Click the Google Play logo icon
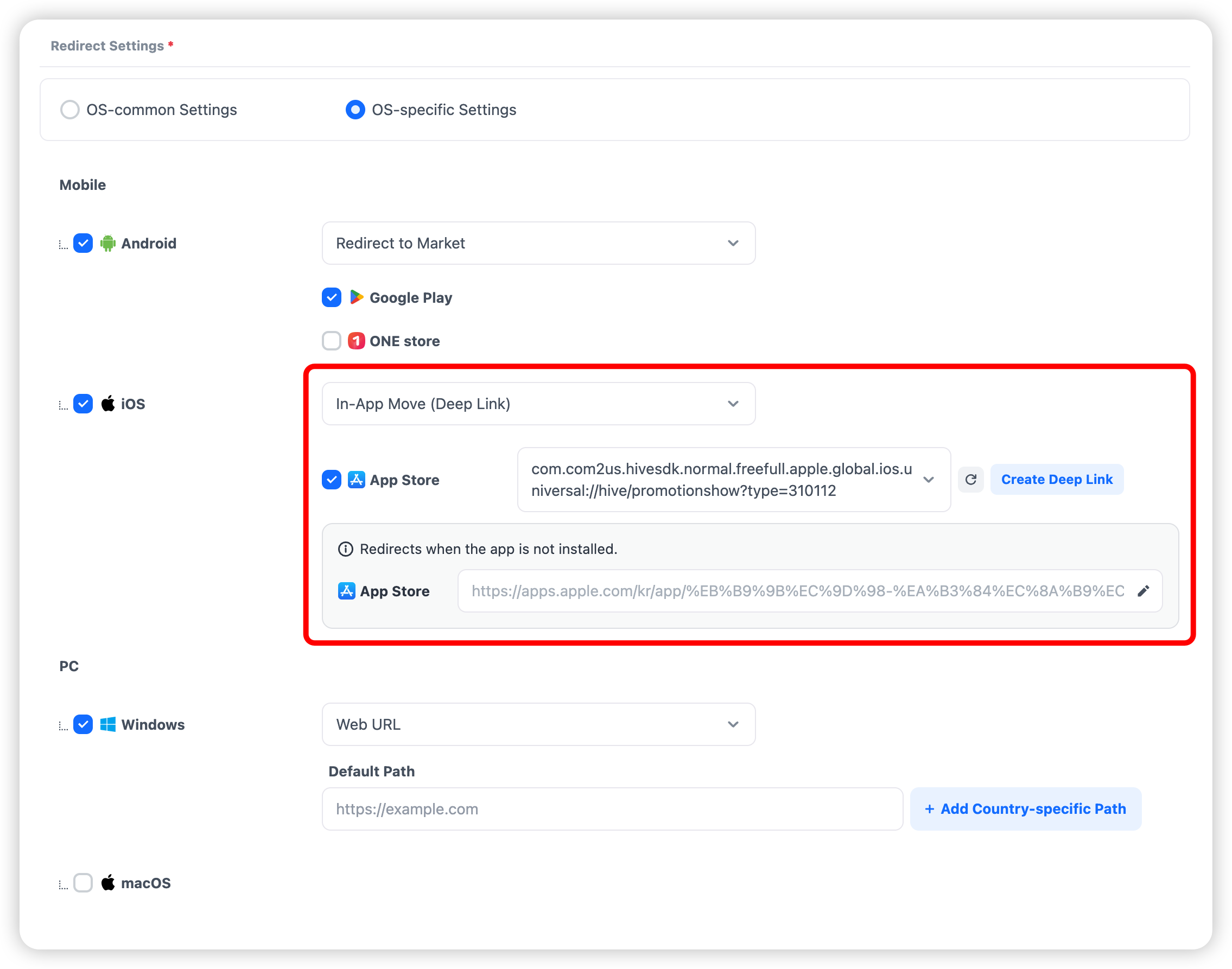 pos(357,297)
